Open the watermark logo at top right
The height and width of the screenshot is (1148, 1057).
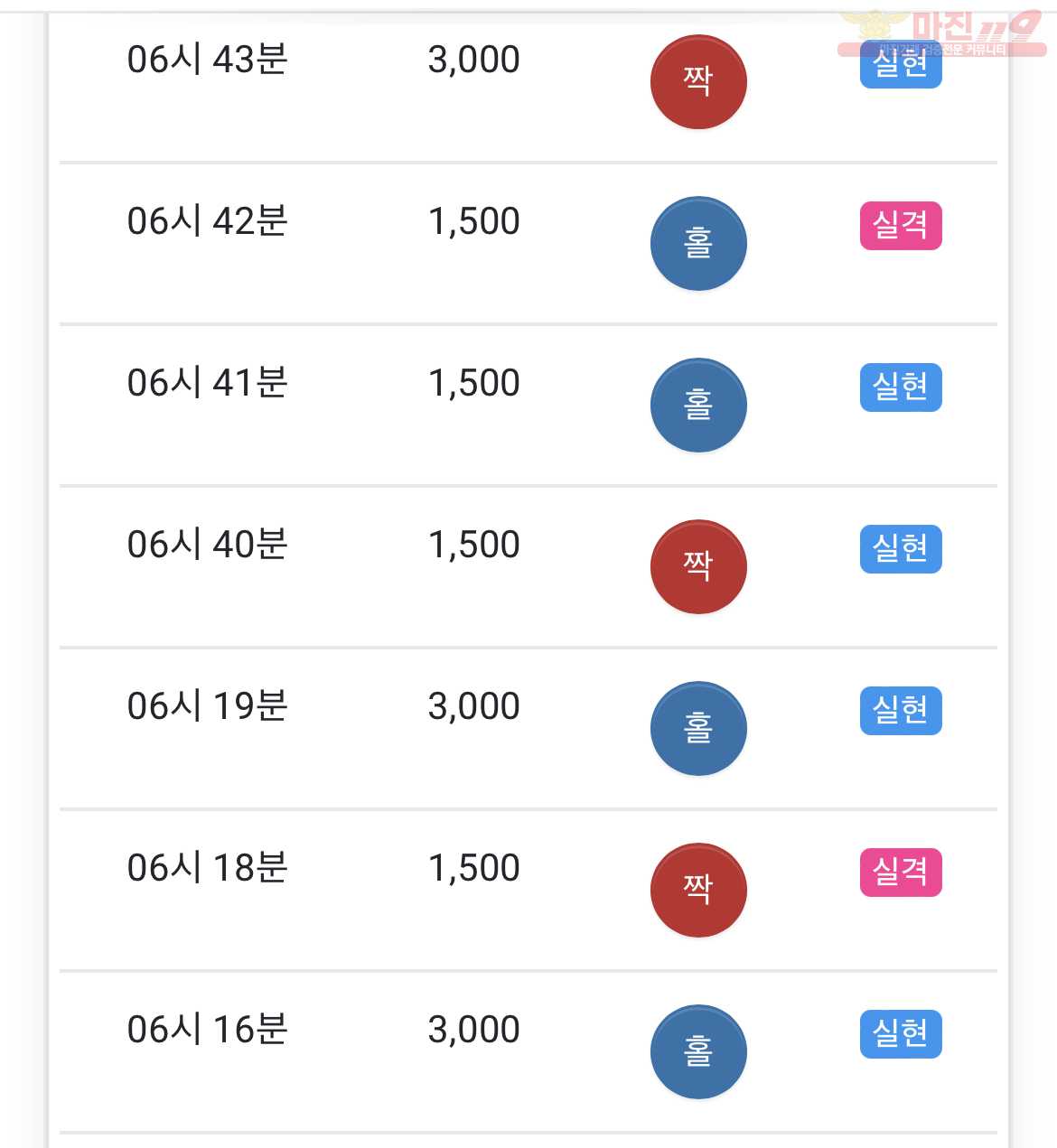click(941, 33)
